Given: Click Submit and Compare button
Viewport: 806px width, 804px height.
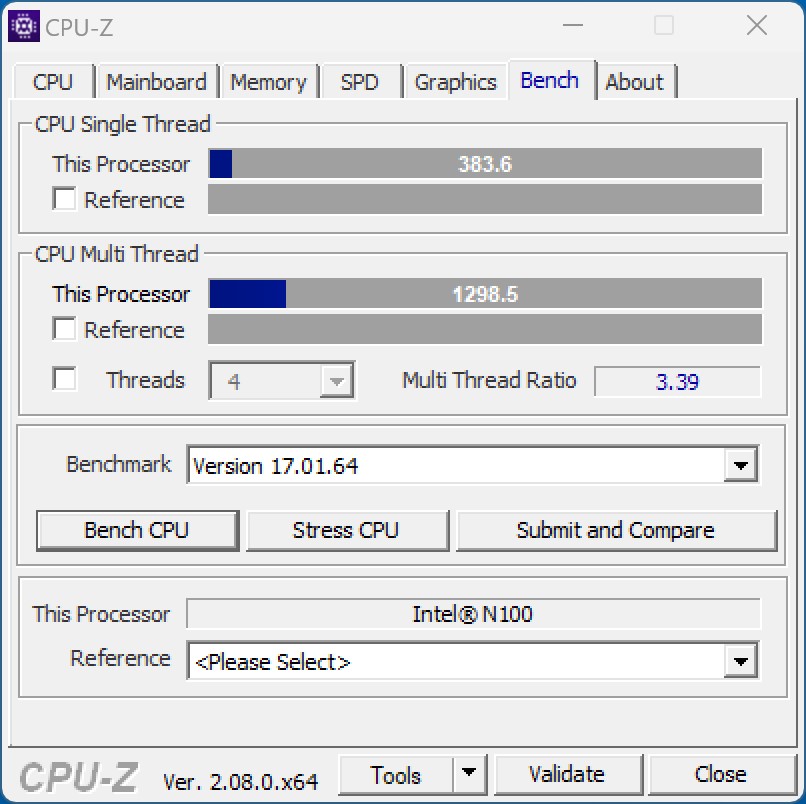Looking at the screenshot, I should [616, 531].
